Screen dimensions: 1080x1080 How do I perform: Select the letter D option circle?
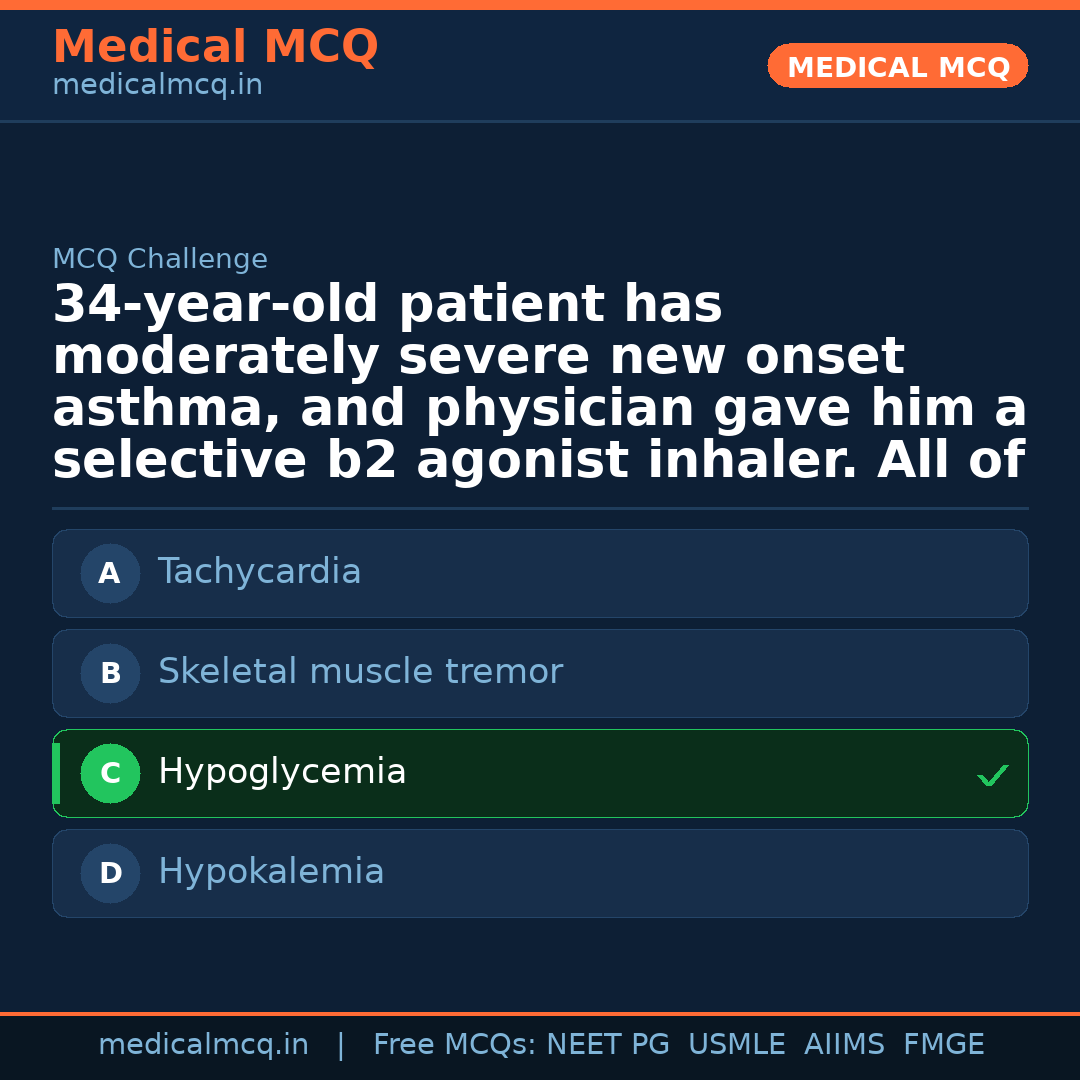[x=110, y=874]
